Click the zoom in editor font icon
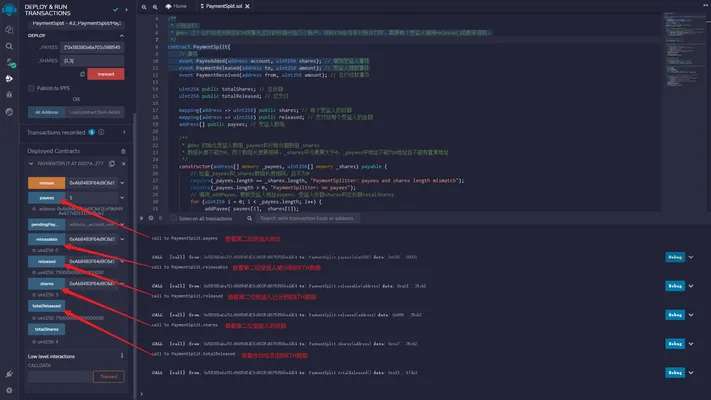711x400 pixels. [155, 7]
